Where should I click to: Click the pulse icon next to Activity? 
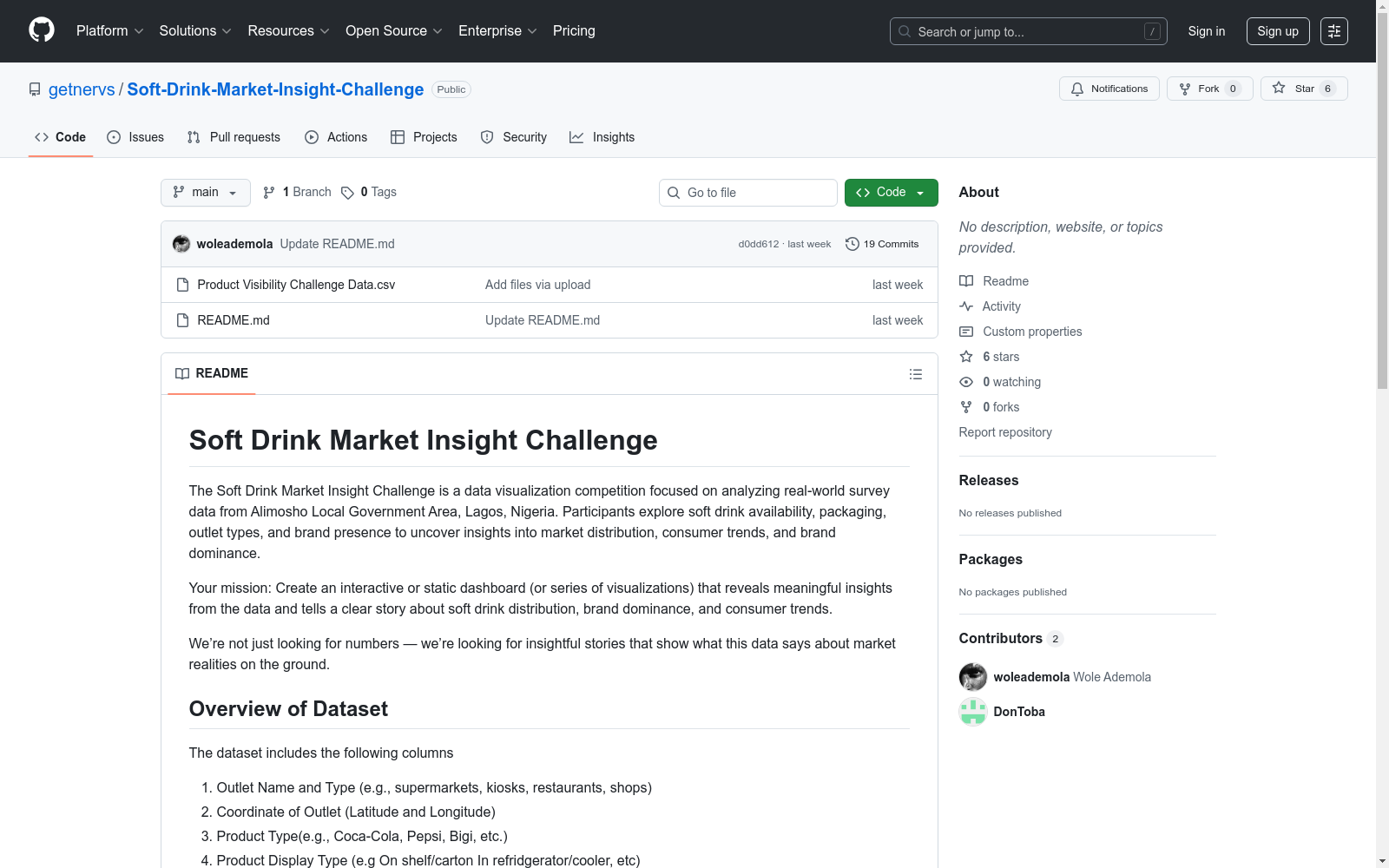pyautogui.click(x=966, y=306)
